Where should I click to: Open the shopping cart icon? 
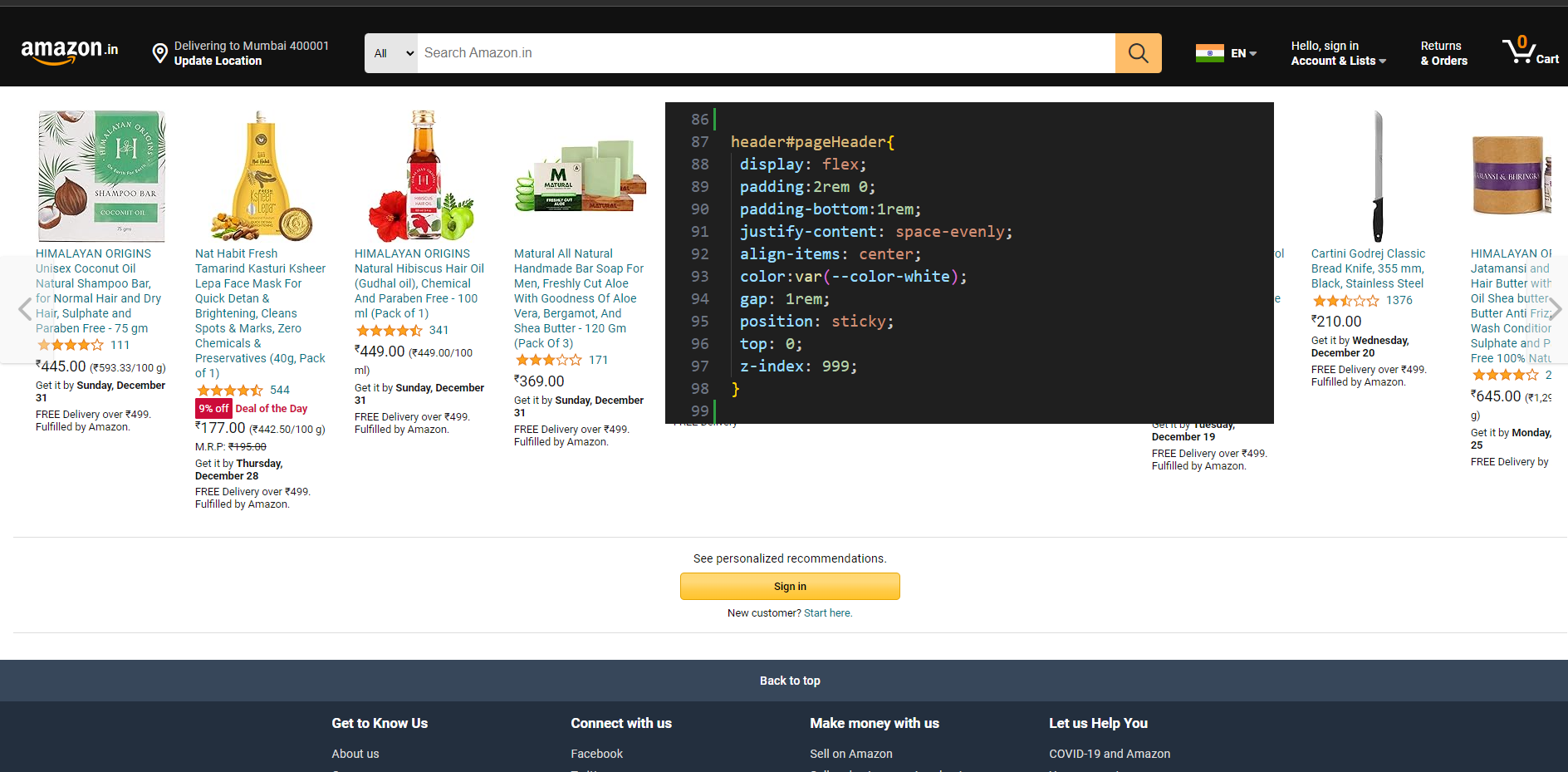[1530, 52]
